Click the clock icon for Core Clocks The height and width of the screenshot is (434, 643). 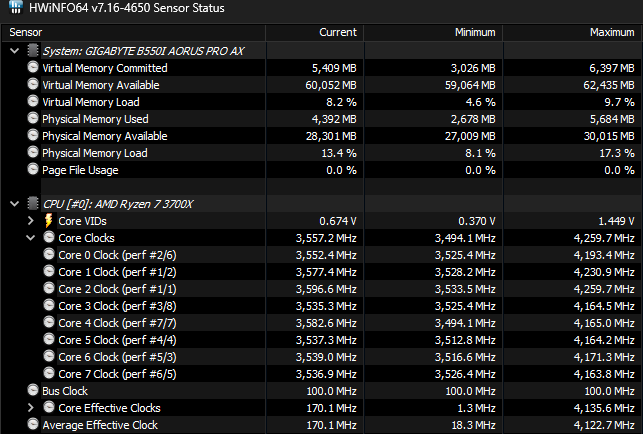49,237
